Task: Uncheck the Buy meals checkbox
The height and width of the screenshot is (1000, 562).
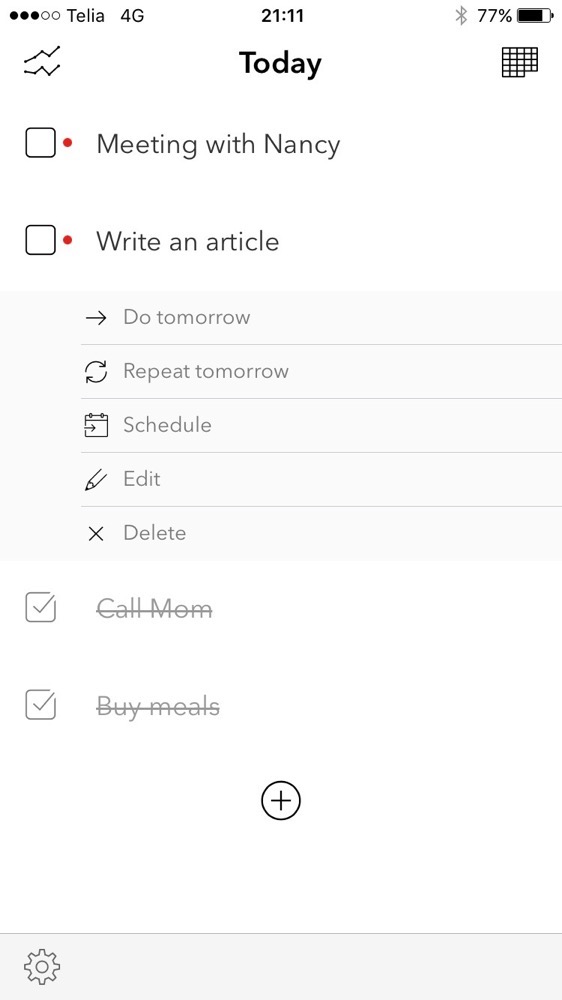Action: pyautogui.click(x=40, y=705)
